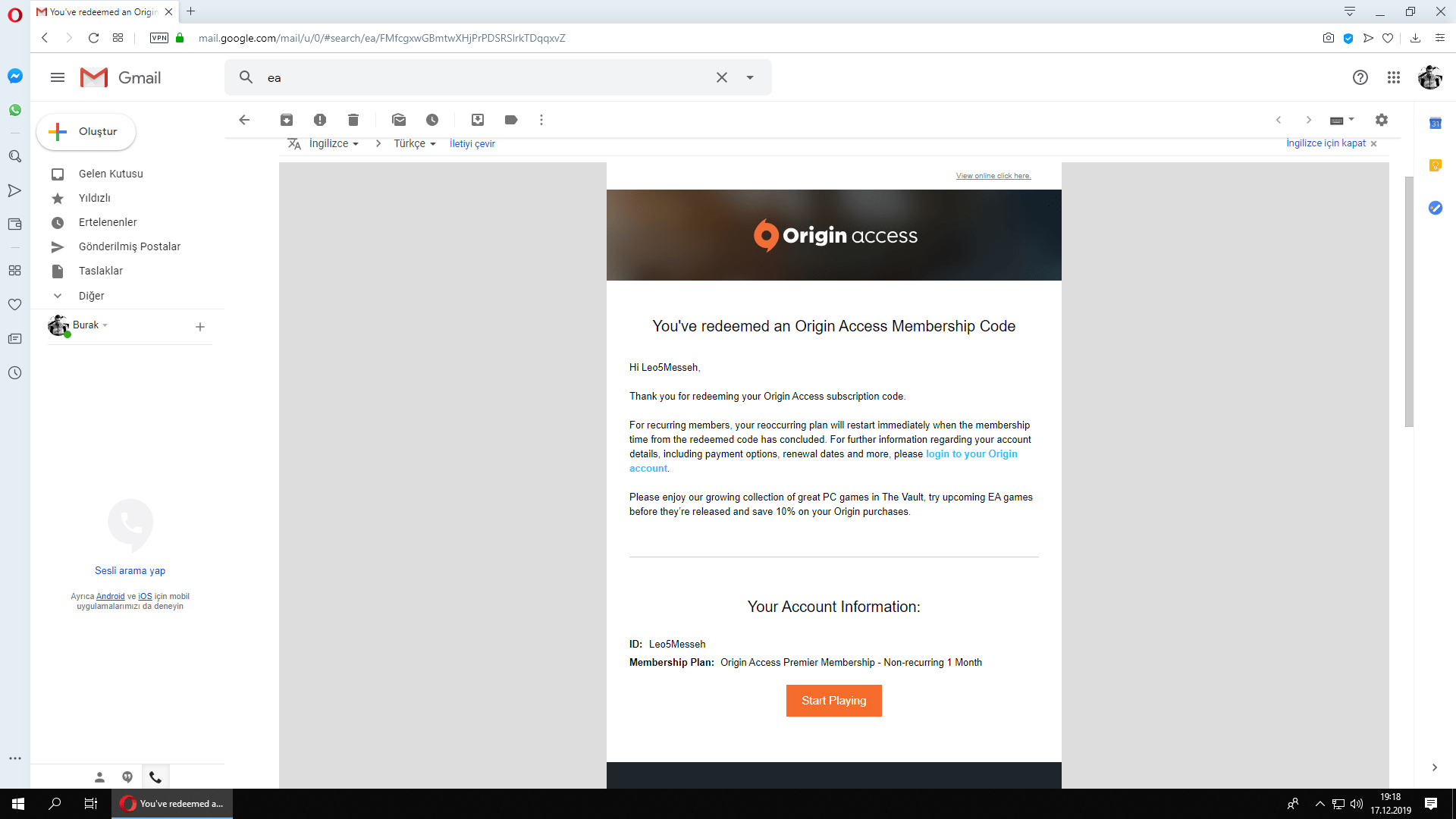Click the Report spam icon

pos(320,120)
